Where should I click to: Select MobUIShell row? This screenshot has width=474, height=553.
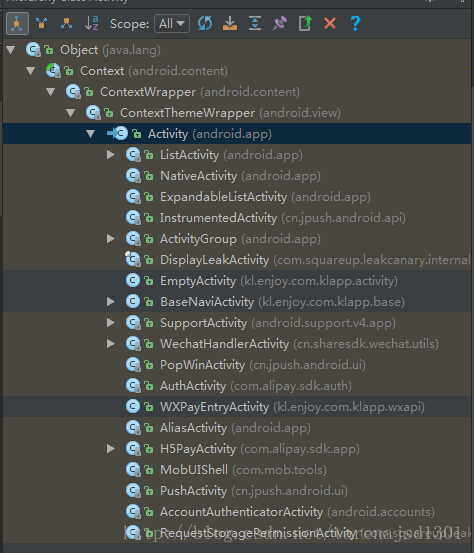click(x=237, y=469)
